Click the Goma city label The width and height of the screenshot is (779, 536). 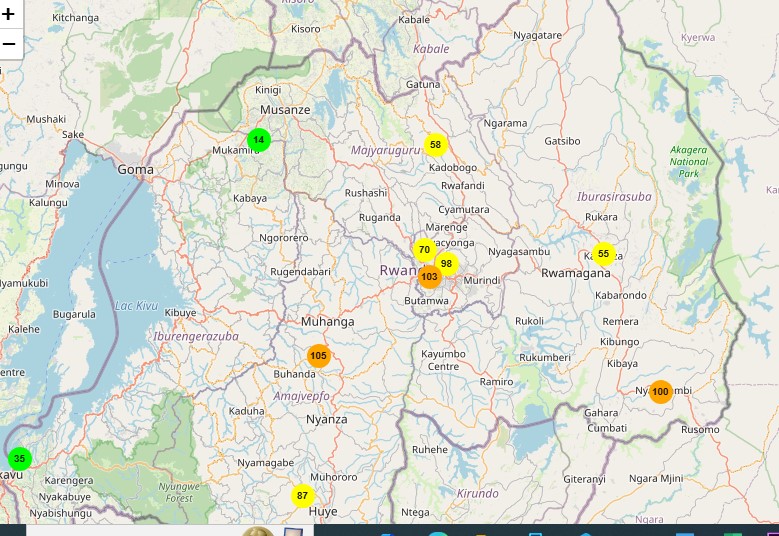[136, 169]
